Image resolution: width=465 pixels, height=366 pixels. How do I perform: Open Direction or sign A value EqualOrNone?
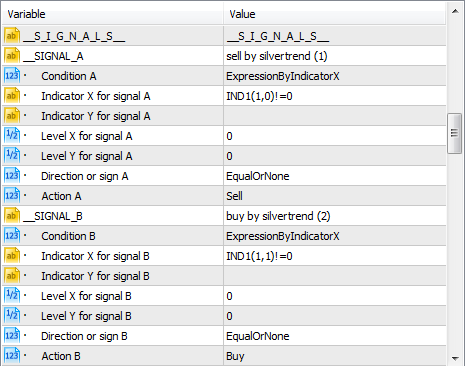click(x=335, y=176)
